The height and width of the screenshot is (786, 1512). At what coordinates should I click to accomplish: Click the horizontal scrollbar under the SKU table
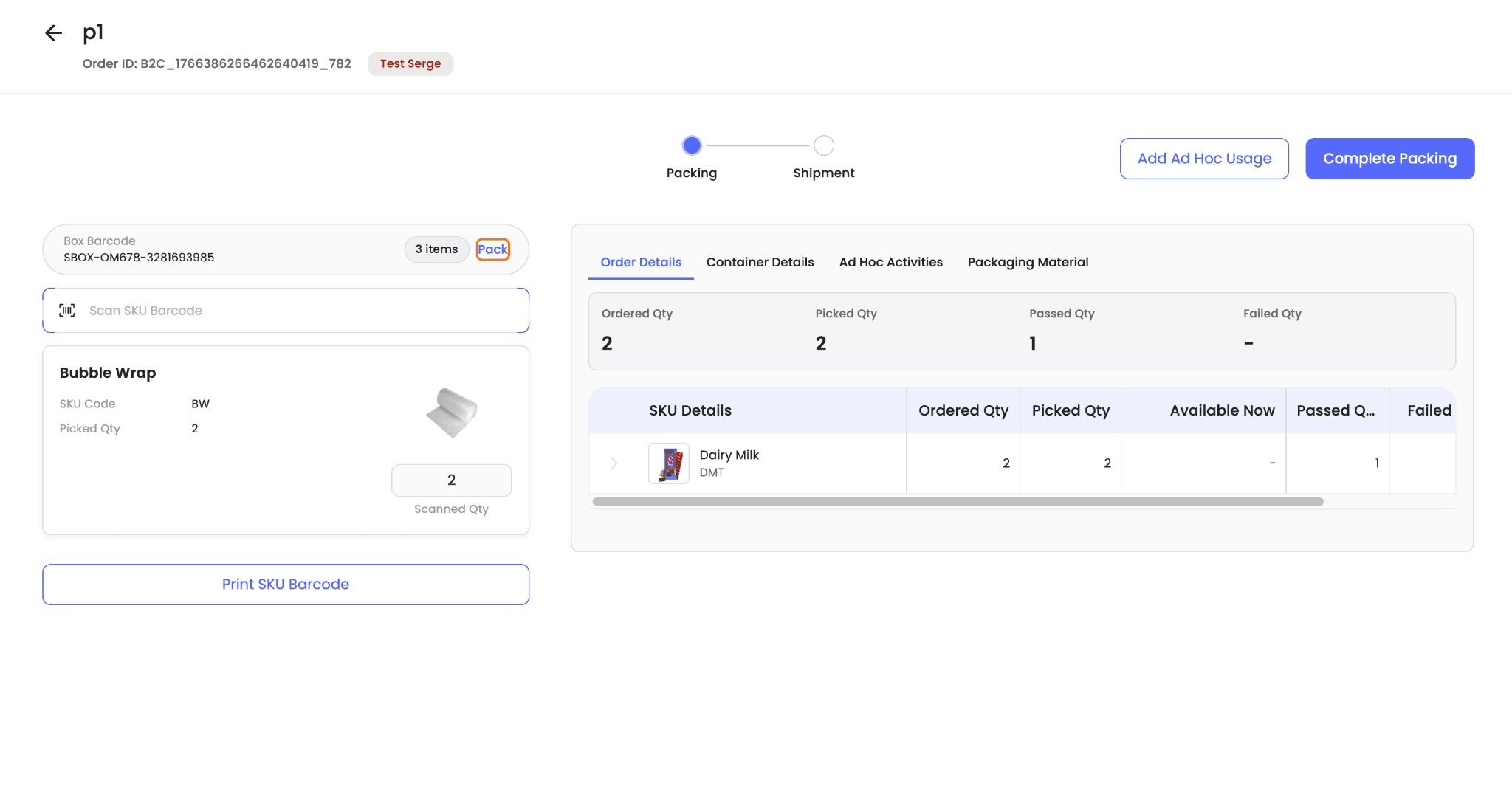(958, 502)
